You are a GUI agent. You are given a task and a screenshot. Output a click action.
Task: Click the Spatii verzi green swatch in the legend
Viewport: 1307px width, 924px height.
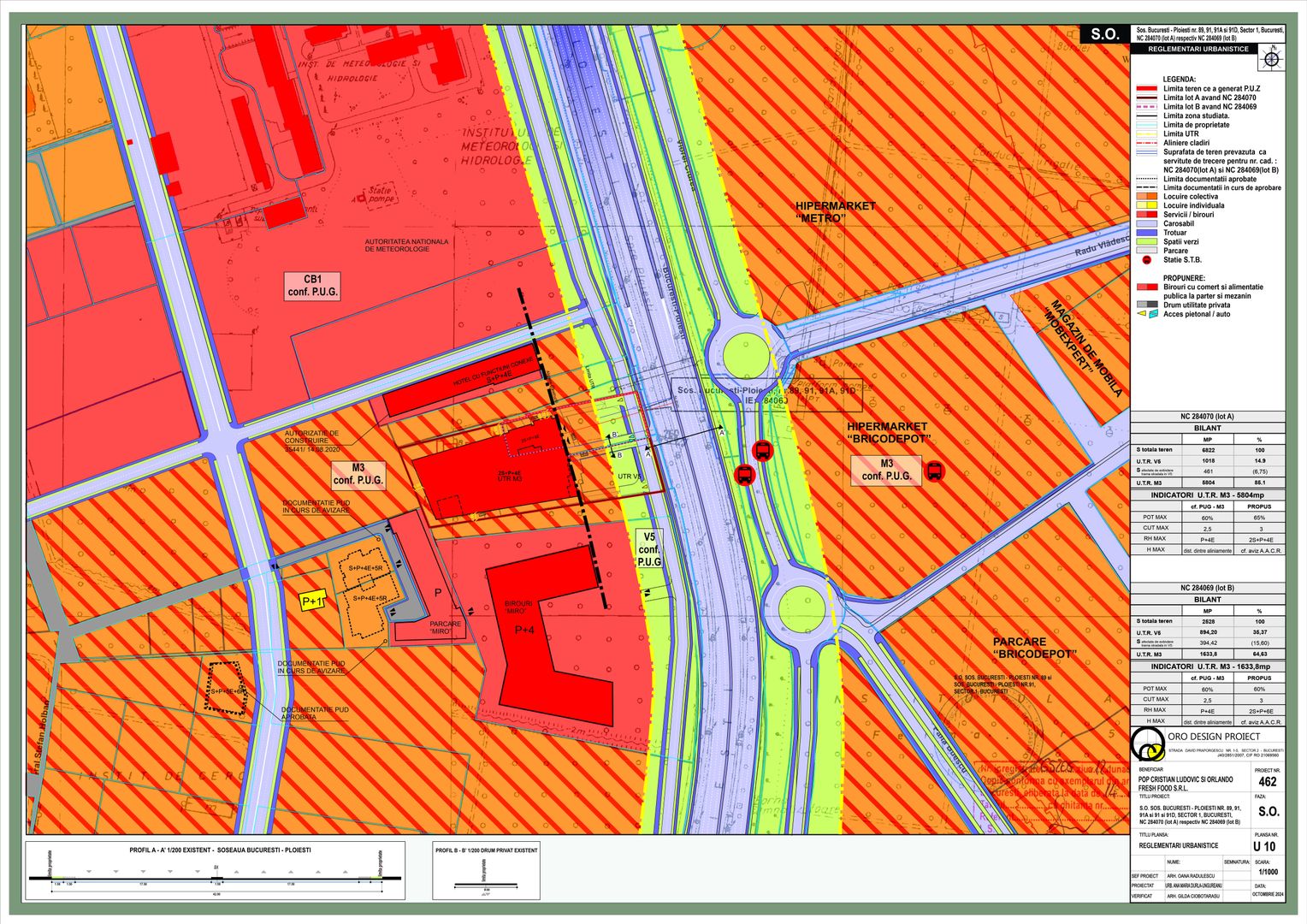[x=1147, y=241]
